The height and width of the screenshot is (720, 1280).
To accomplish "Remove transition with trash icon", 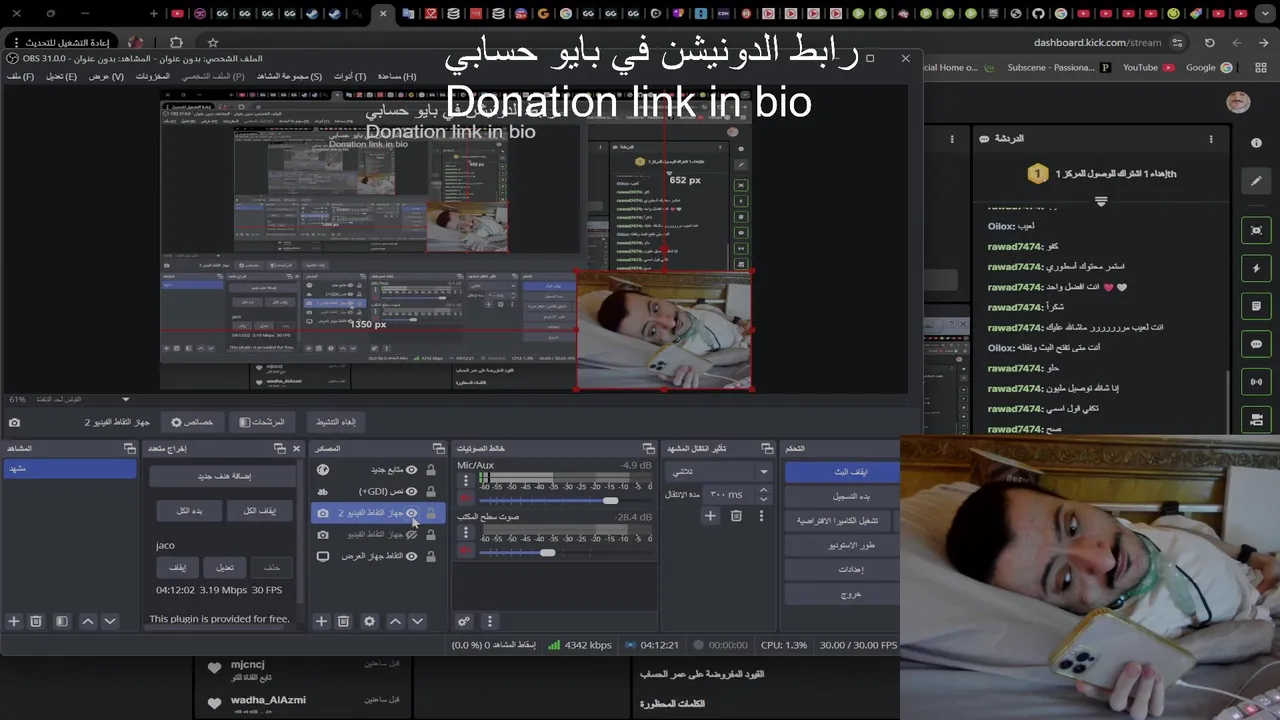I will pos(736,516).
